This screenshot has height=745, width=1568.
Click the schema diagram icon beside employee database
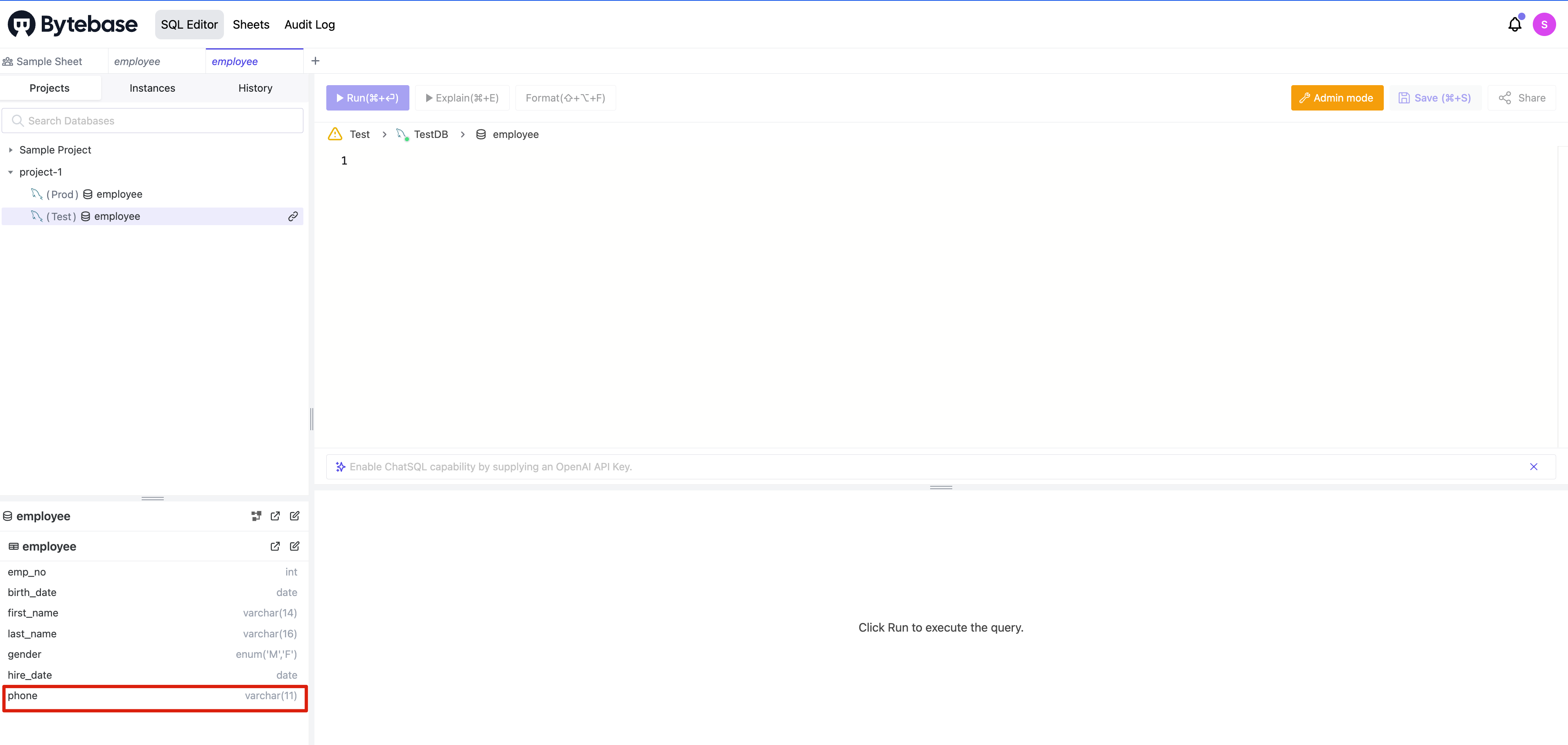pos(256,516)
